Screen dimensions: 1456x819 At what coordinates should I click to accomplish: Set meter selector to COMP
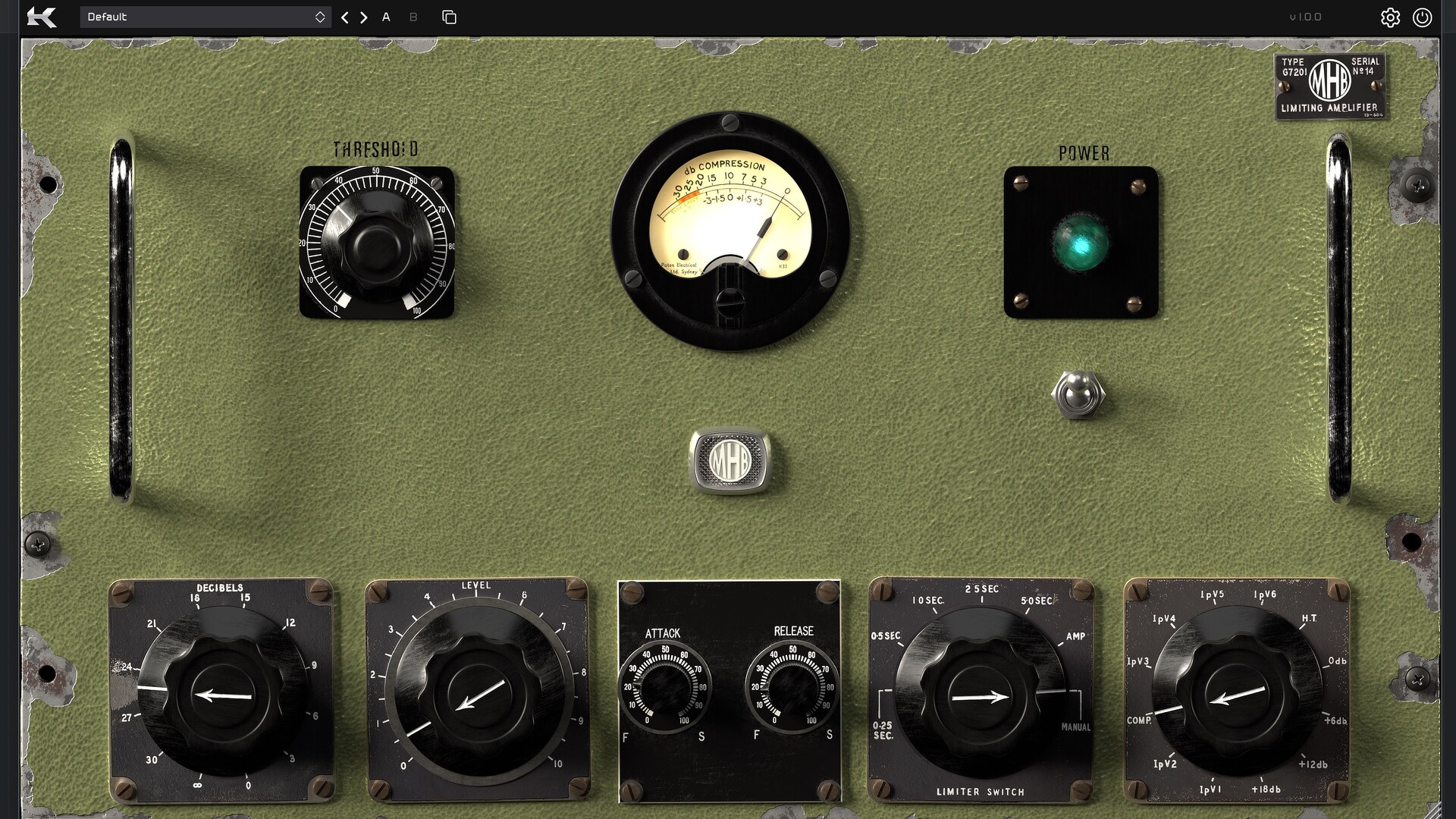[1139, 720]
